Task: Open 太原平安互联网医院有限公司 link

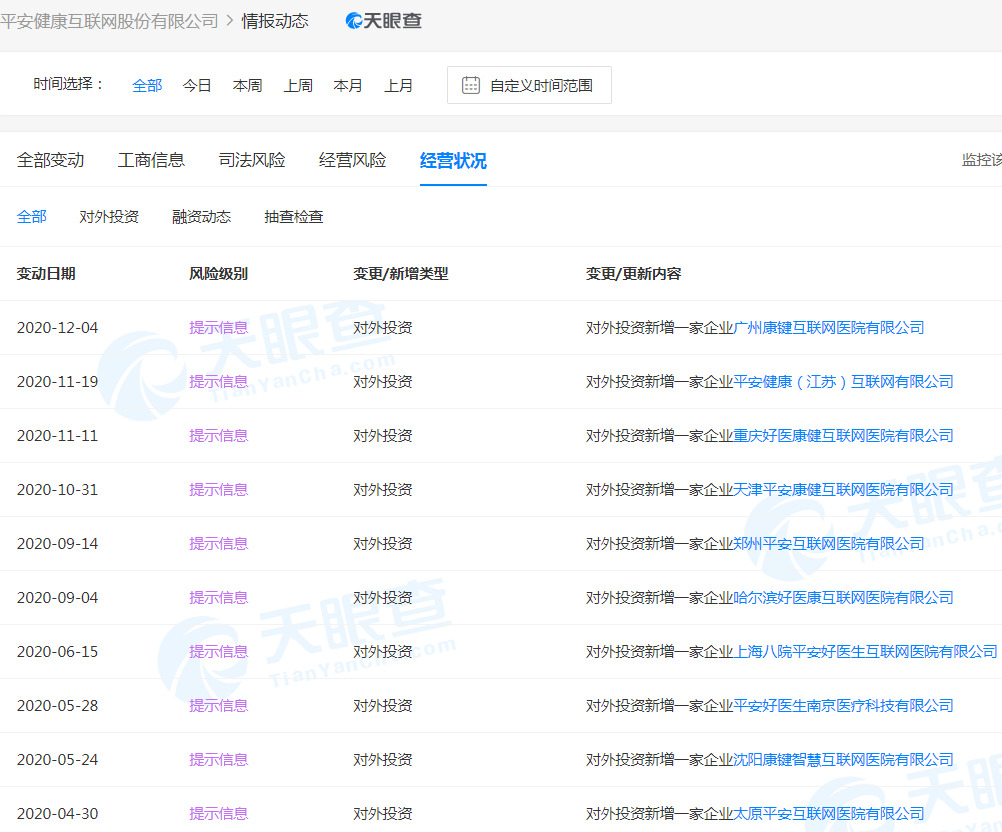Action: point(828,813)
